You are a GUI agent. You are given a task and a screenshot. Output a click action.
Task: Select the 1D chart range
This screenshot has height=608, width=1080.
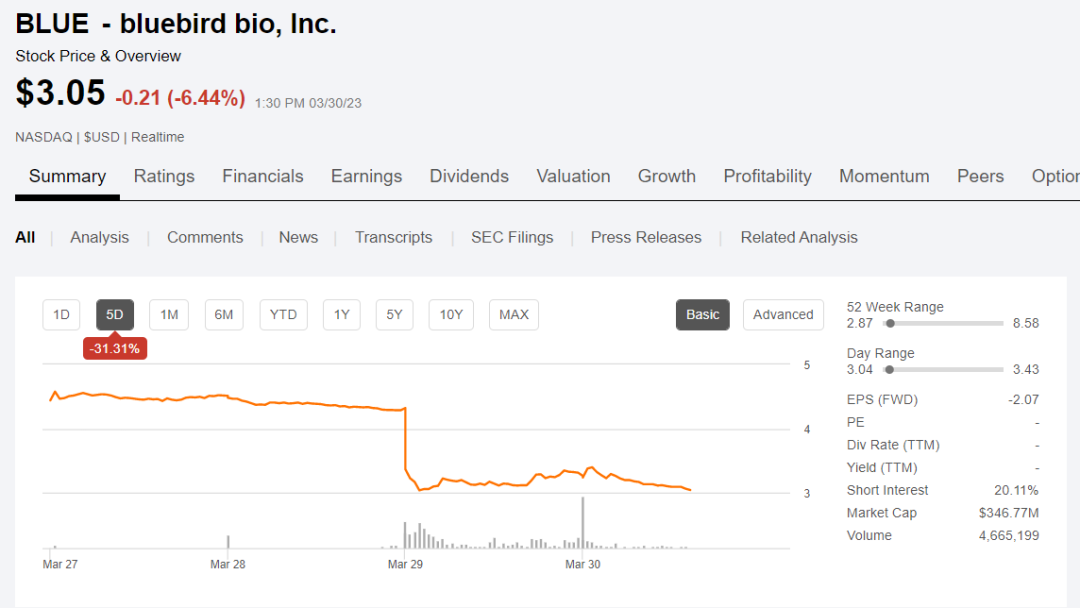pos(61,315)
